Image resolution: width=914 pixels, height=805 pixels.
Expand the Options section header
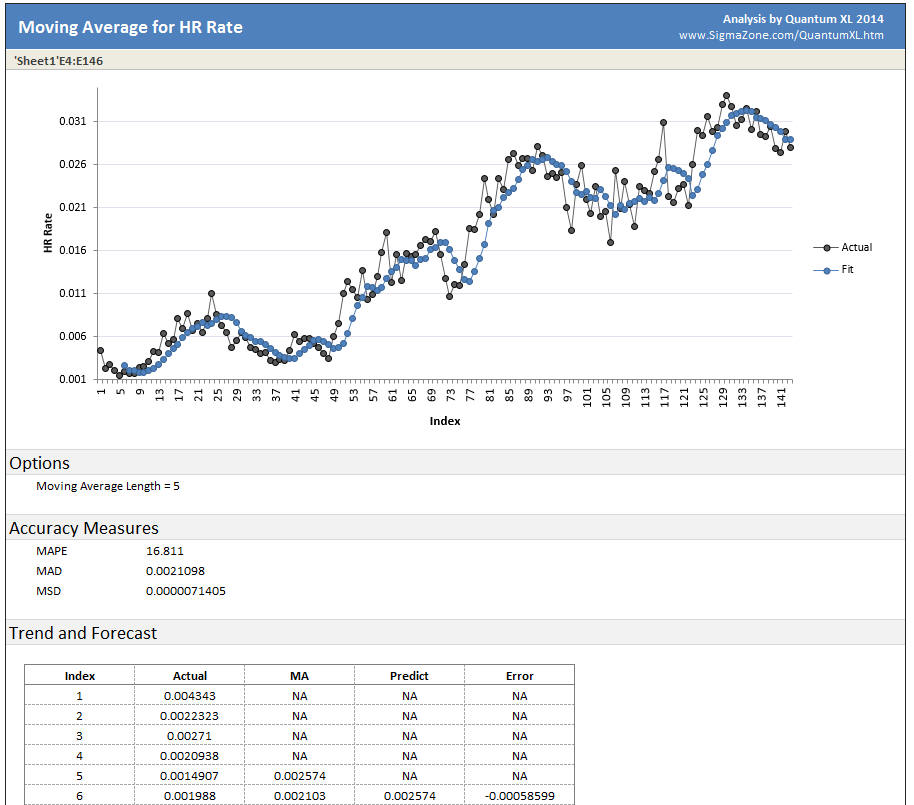(x=39, y=463)
